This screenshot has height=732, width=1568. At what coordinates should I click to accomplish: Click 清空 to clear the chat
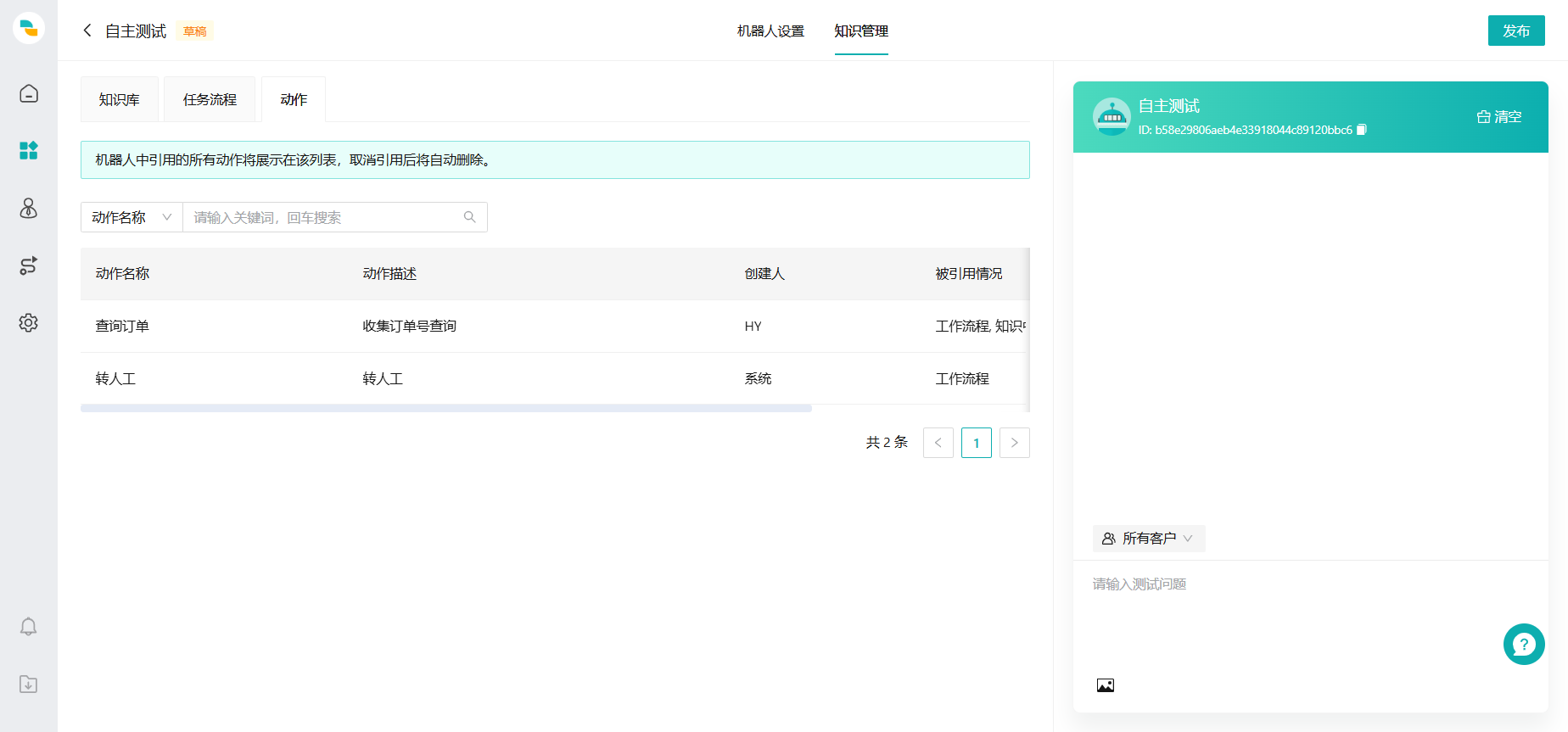click(1499, 117)
